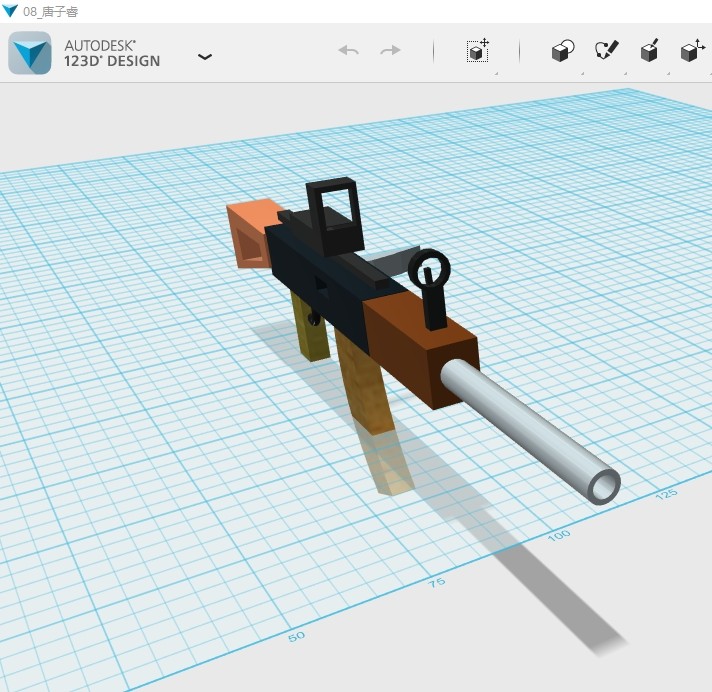This screenshot has height=692, width=712.
Task: Click the grid label 75
Action: coord(437,583)
